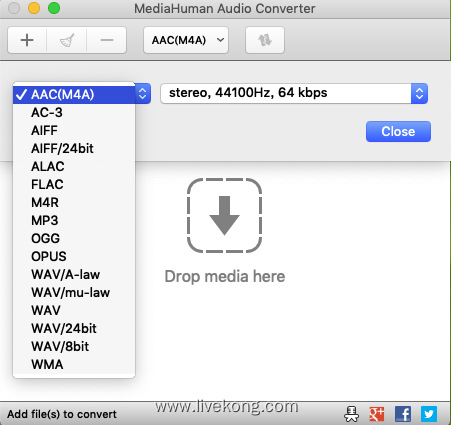
Task: Click the Close button
Action: [398, 131]
